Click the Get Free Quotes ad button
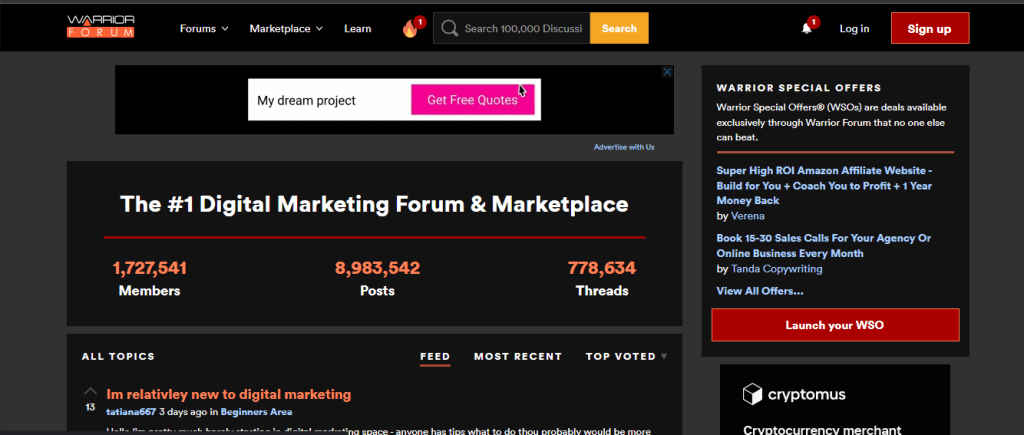 (x=472, y=100)
